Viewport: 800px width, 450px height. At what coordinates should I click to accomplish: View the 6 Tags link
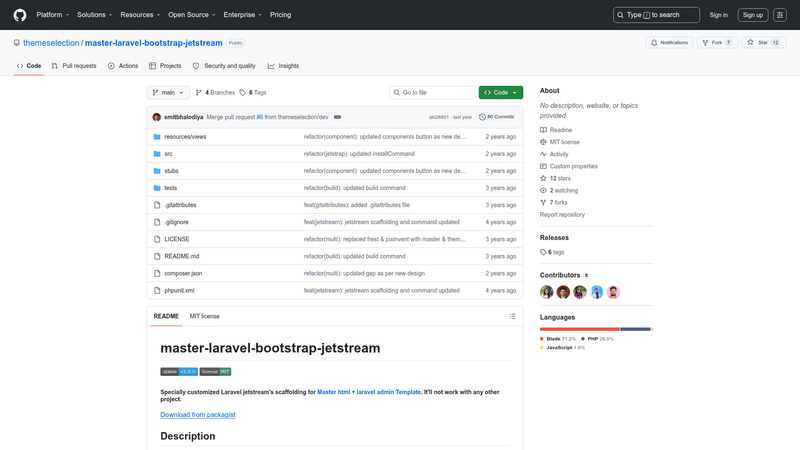pyautogui.click(x=253, y=92)
